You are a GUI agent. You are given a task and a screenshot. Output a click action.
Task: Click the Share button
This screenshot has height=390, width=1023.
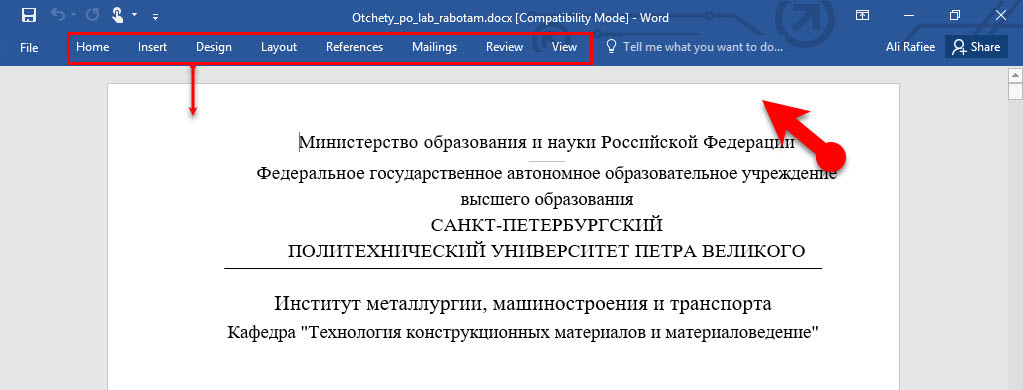click(x=976, y=47)
